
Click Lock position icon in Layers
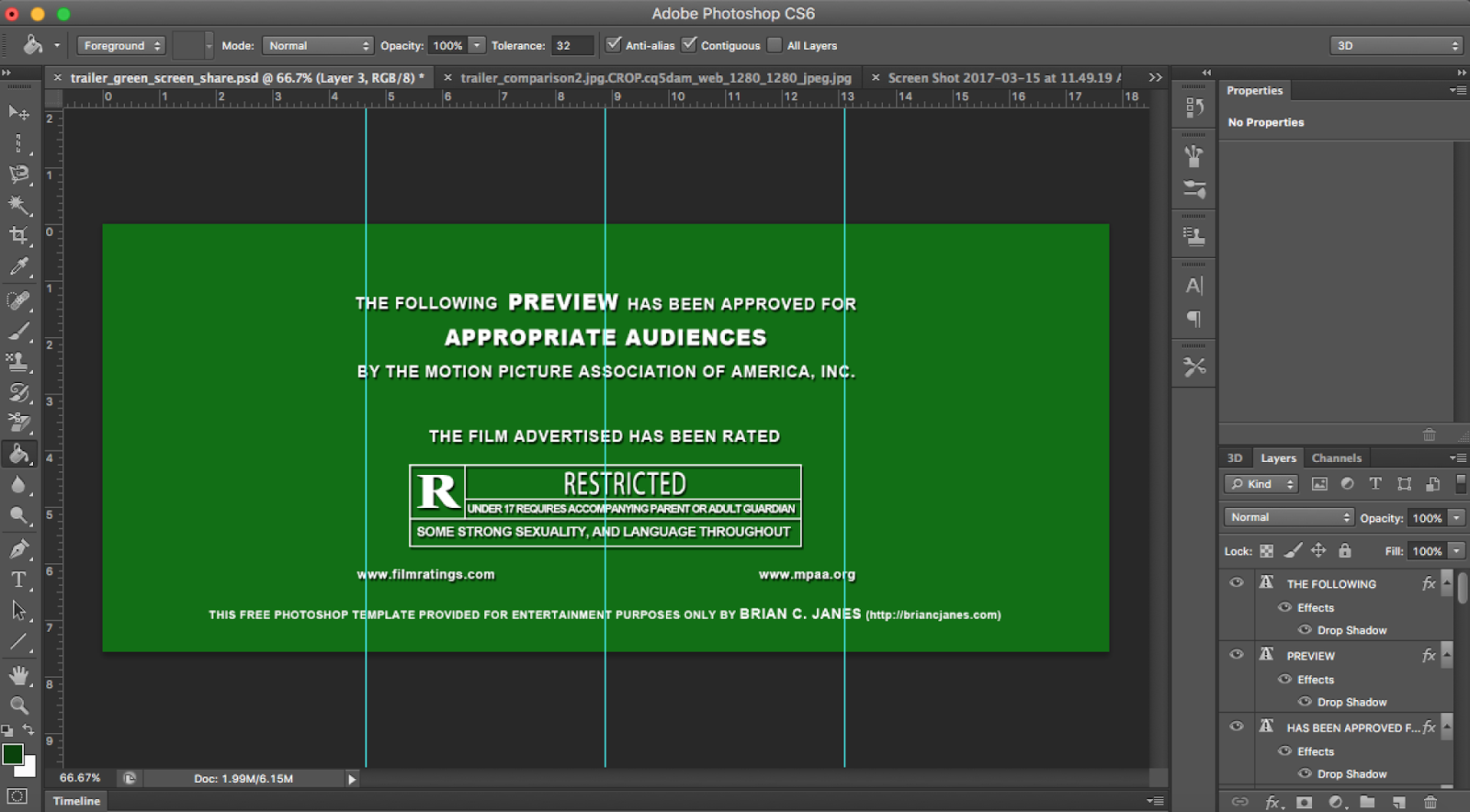click(1318, 550)
